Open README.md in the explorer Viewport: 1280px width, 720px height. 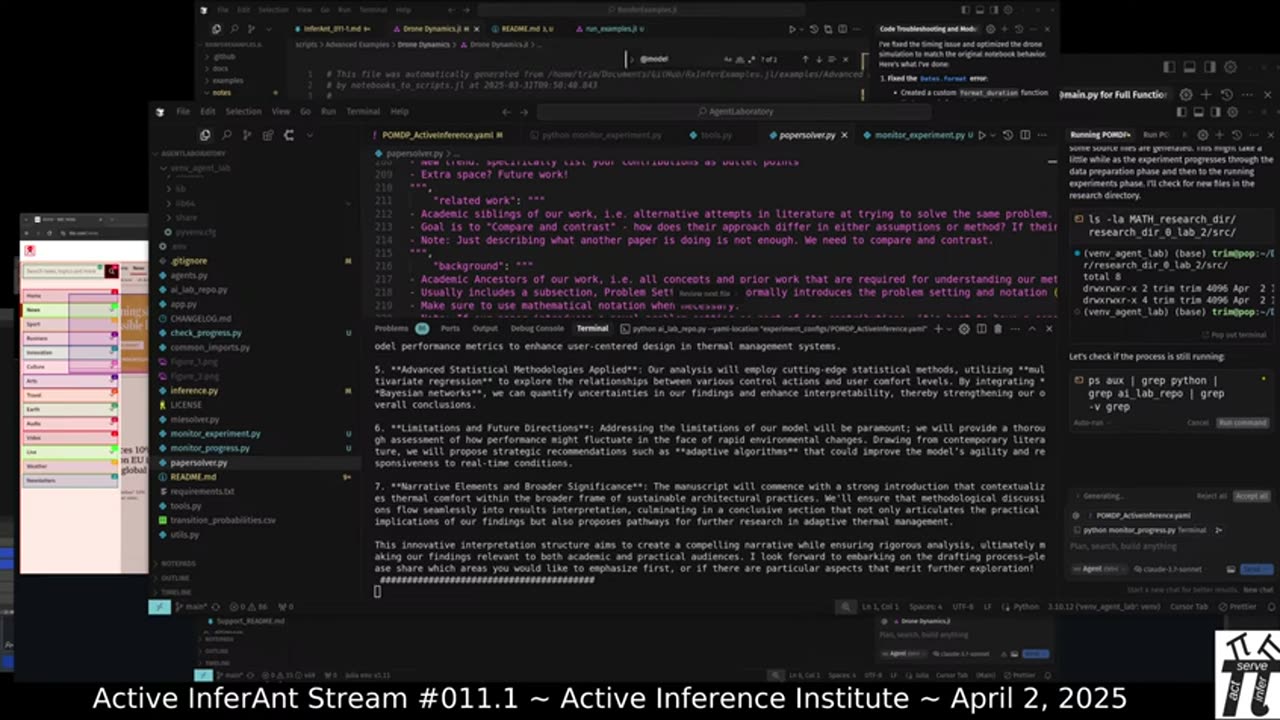193,477
